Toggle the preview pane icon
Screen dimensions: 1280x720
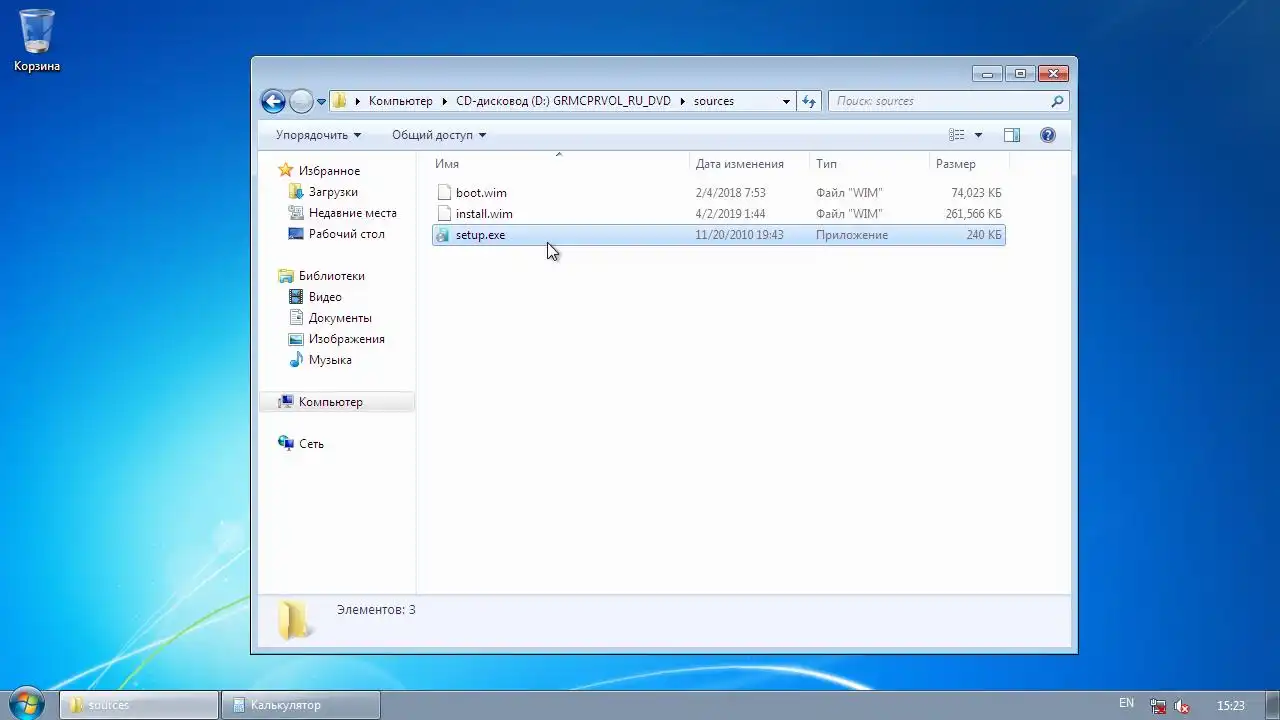coord(1012,135)
